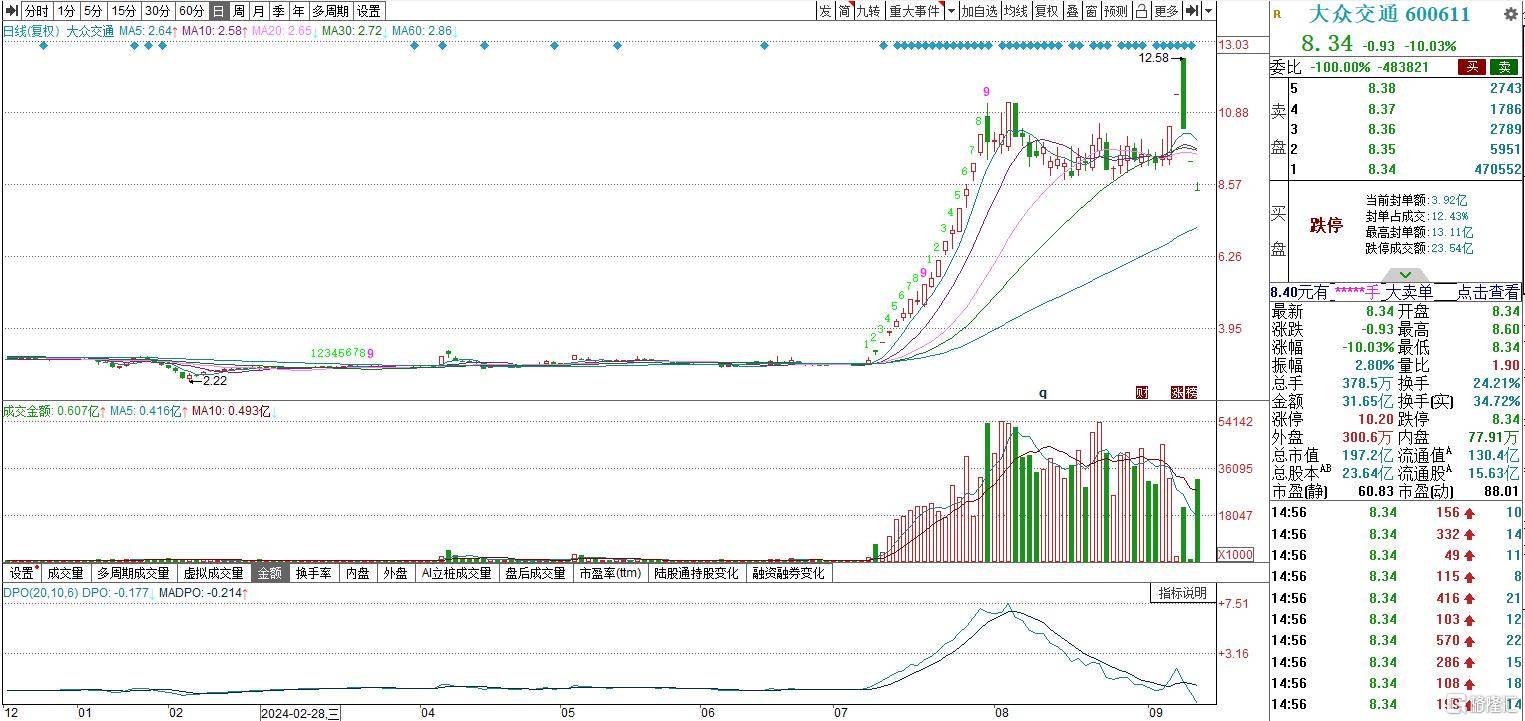Toggle 九转 indicator on chart

coord(869,11)
